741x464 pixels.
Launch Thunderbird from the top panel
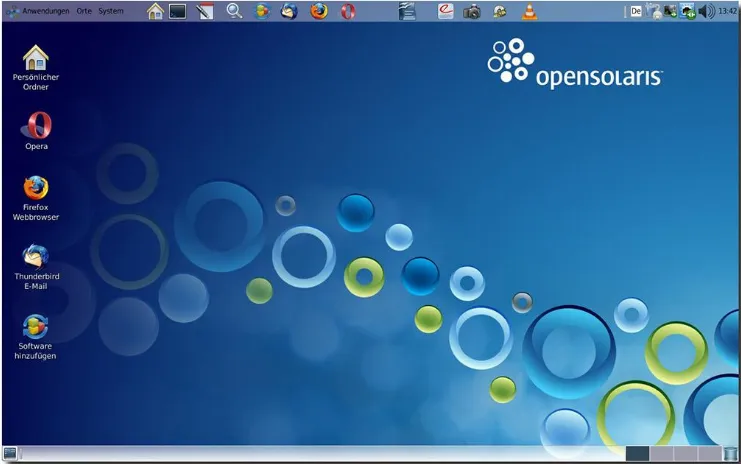[x=289, y=11]
